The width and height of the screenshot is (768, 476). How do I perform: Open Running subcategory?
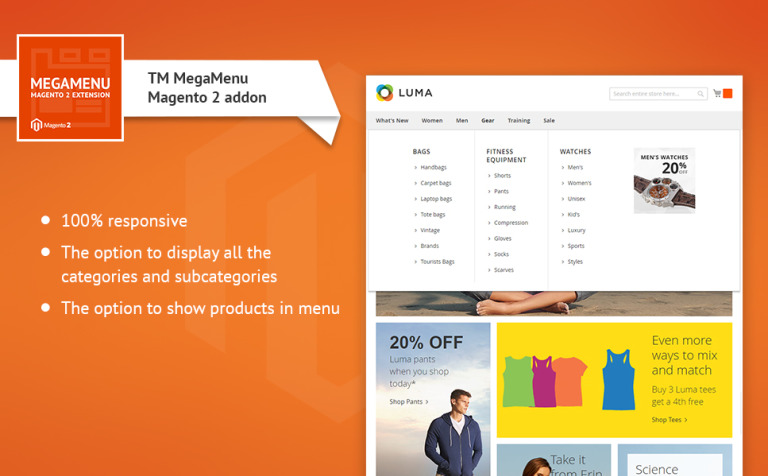[504, 207]
